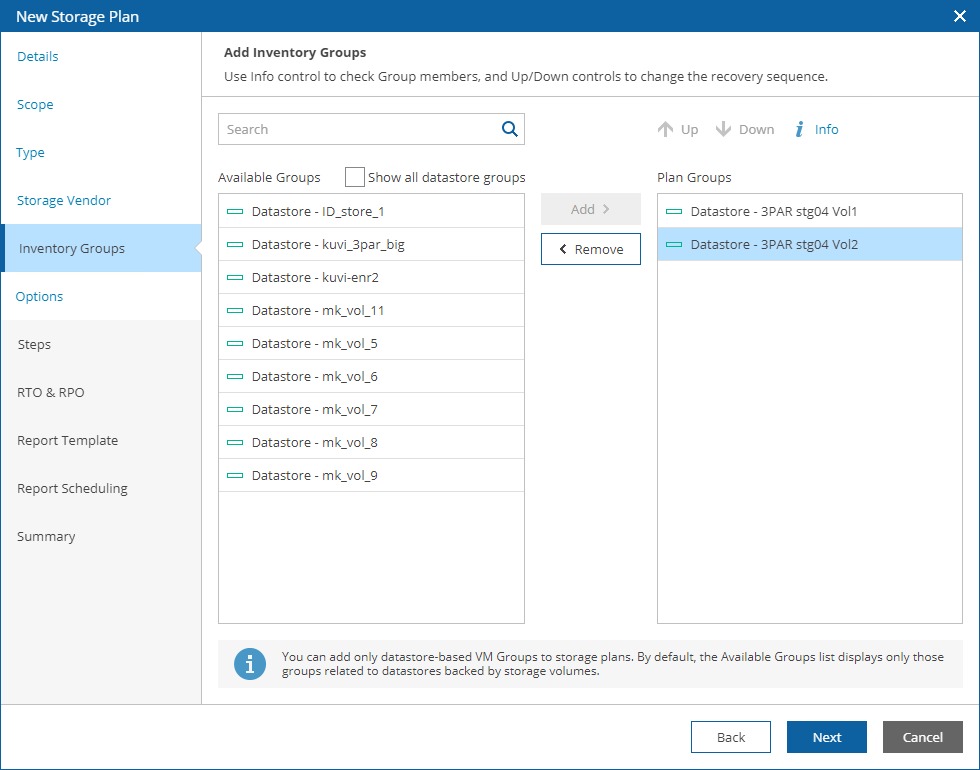Click the Next button

point(826,737)
